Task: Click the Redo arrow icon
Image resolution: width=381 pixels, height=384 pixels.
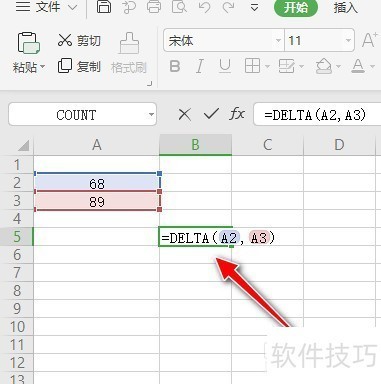Action: coord(229,7)
